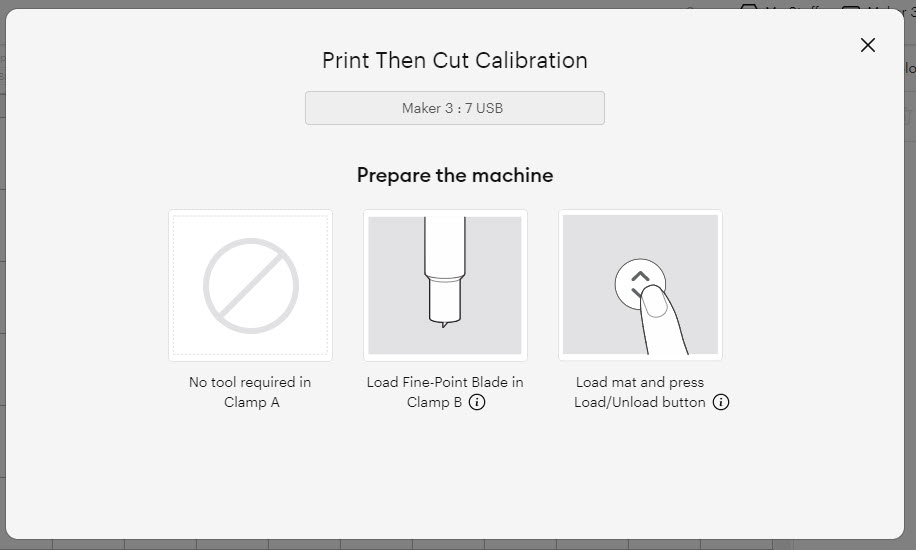Select the Maker 3 : 7 USB machine field

pyautogui.click(x=454, y=108)
